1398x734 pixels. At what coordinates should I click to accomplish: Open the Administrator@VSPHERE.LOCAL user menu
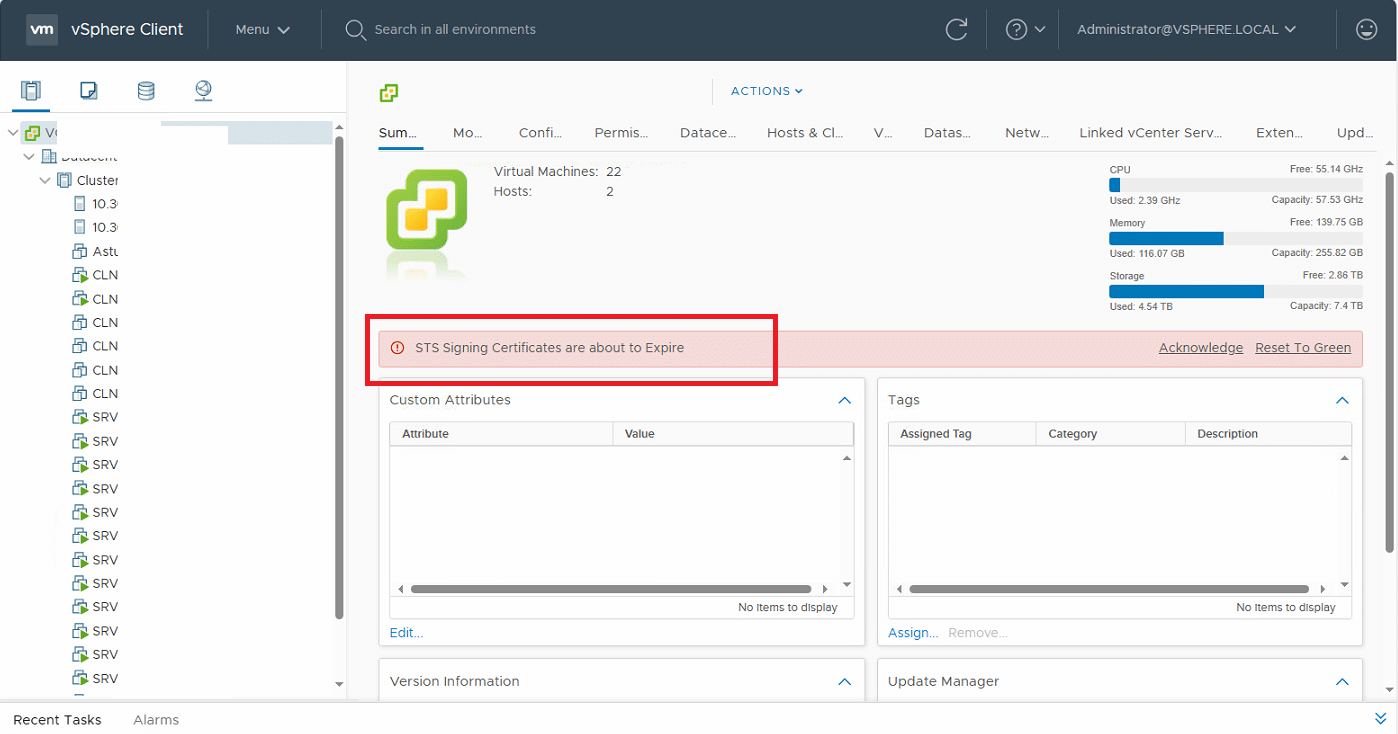point(1187,30)
